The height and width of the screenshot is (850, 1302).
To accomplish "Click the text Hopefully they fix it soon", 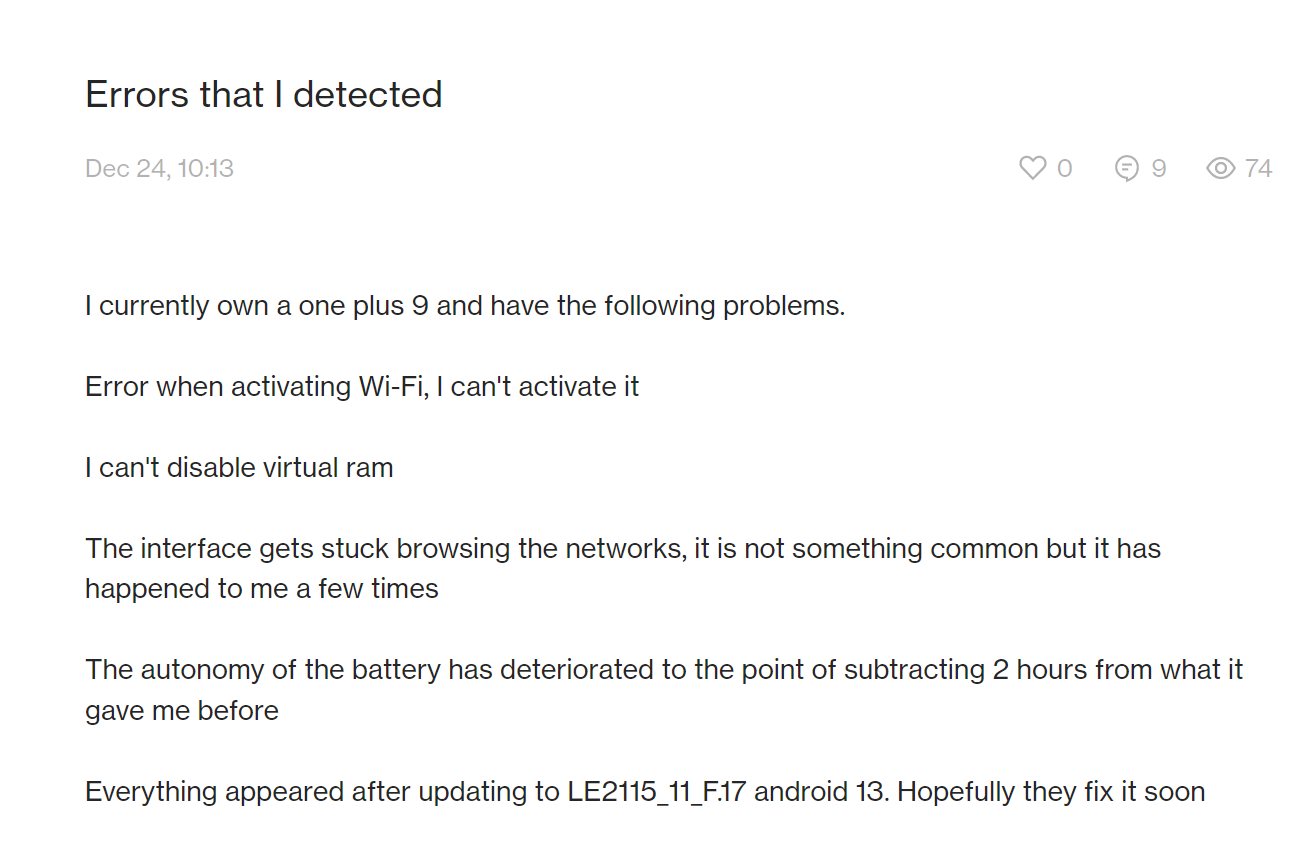I will point(1051,791).
